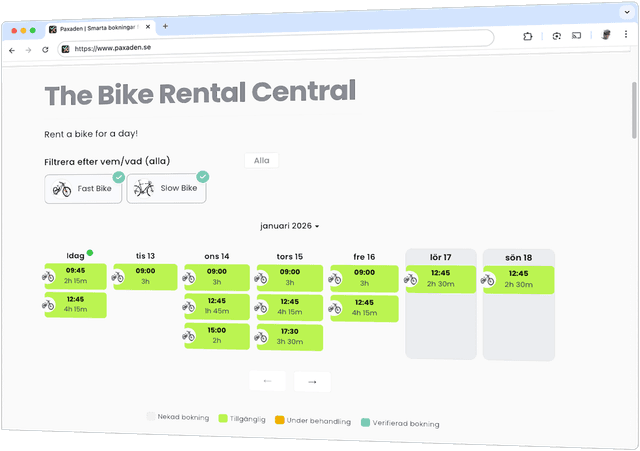This screenshot has height=451, width=640.
Task: Open the browser profile avatar
Action: pos(606,35)
